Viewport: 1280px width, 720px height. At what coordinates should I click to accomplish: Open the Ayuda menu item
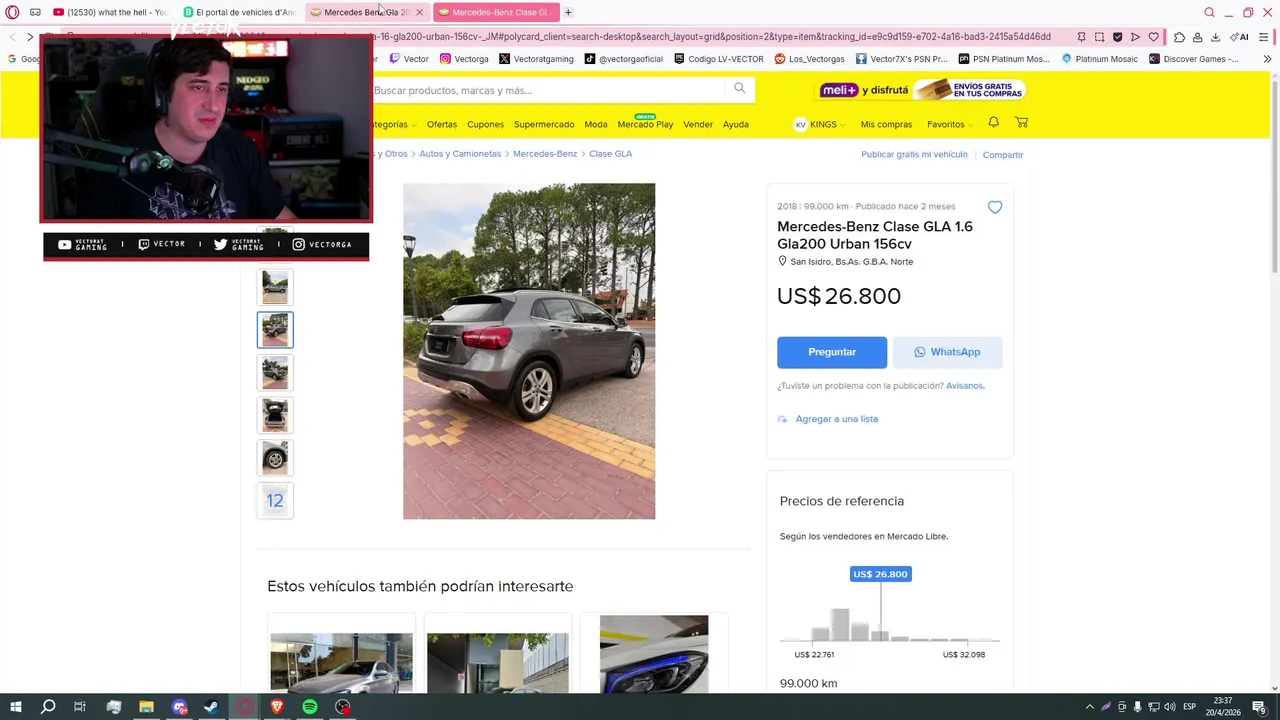(x=736, y=125)
